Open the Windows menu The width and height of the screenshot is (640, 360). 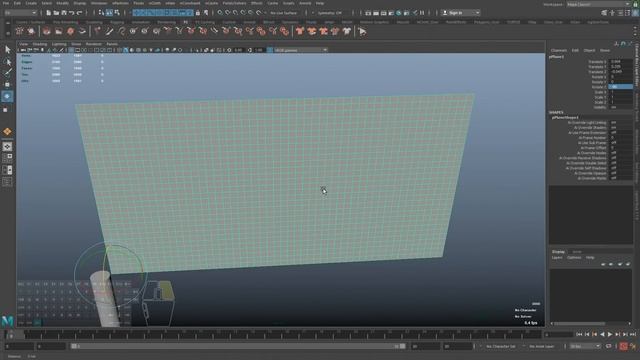[x=99, y=3]
